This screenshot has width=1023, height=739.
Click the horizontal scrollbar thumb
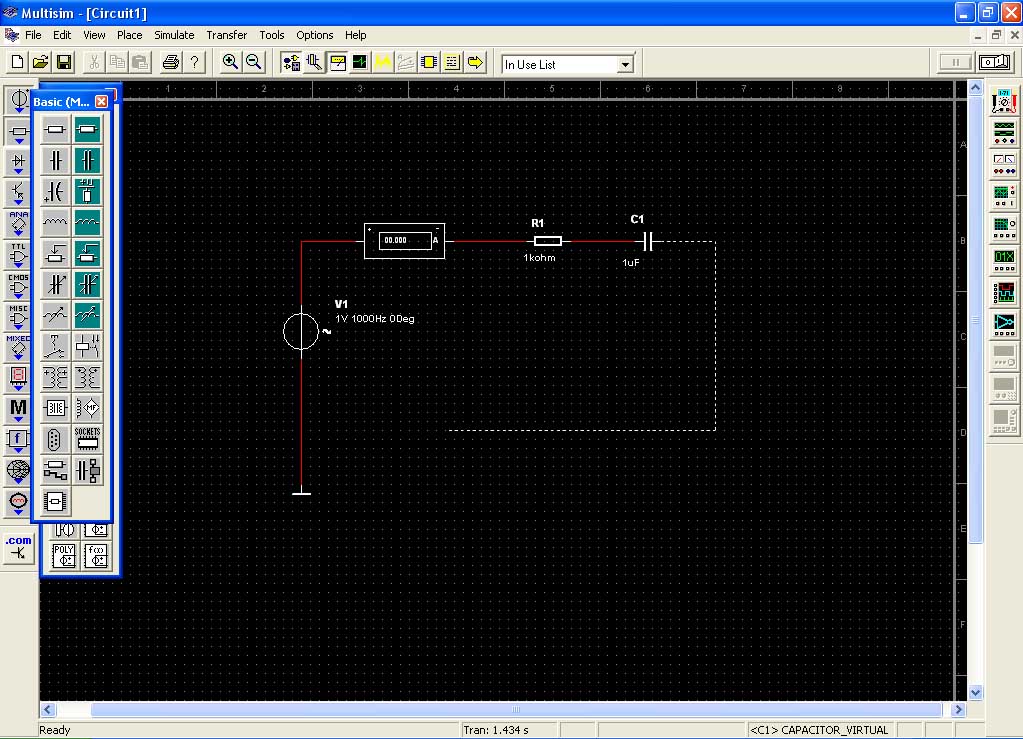click(515, 709)
